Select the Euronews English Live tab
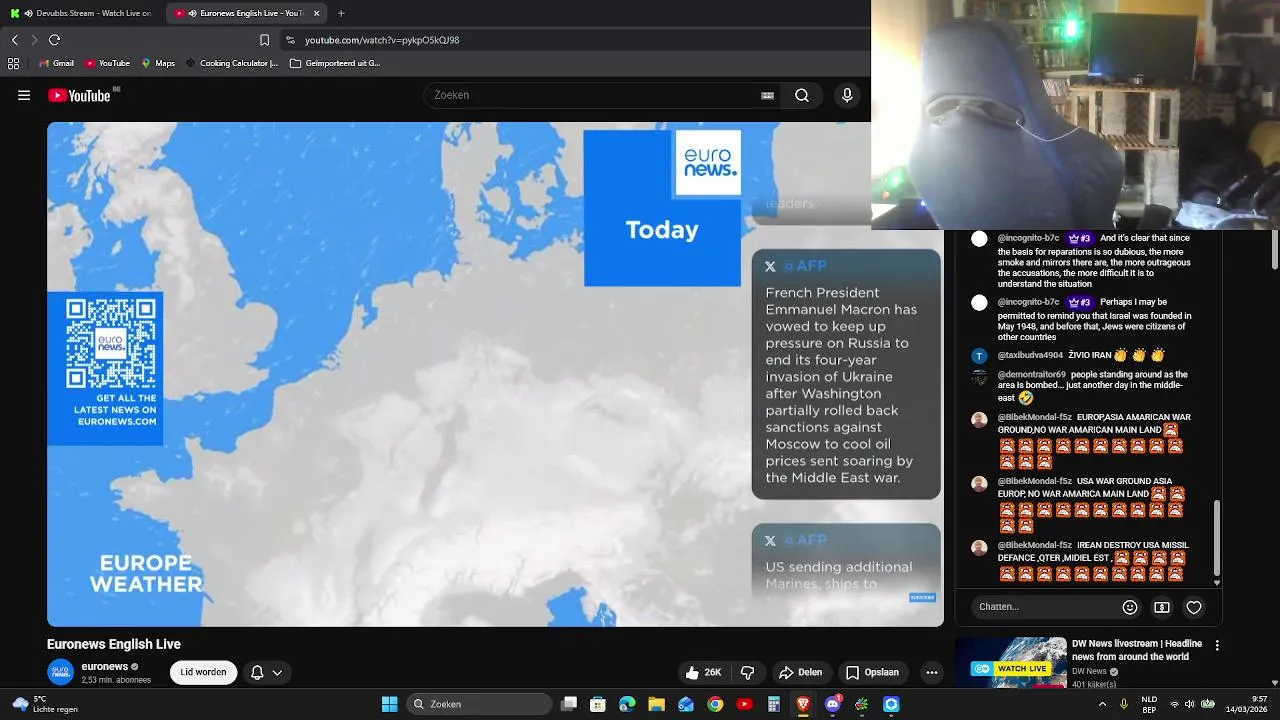This screenshot has width=1280, height=720. coord(245,13)
